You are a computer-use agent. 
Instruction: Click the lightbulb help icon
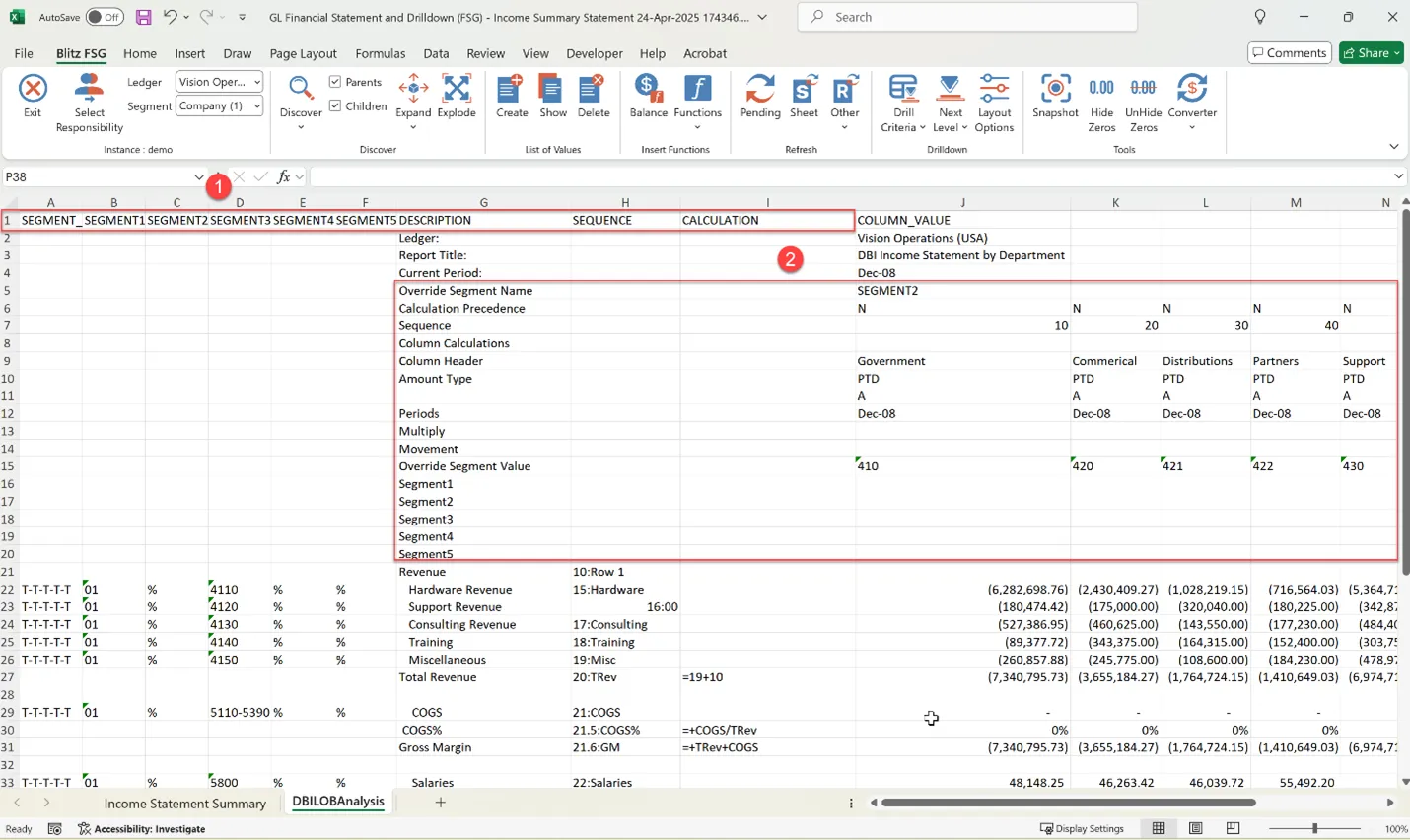pyautogui.click(x=1260, y=17)
